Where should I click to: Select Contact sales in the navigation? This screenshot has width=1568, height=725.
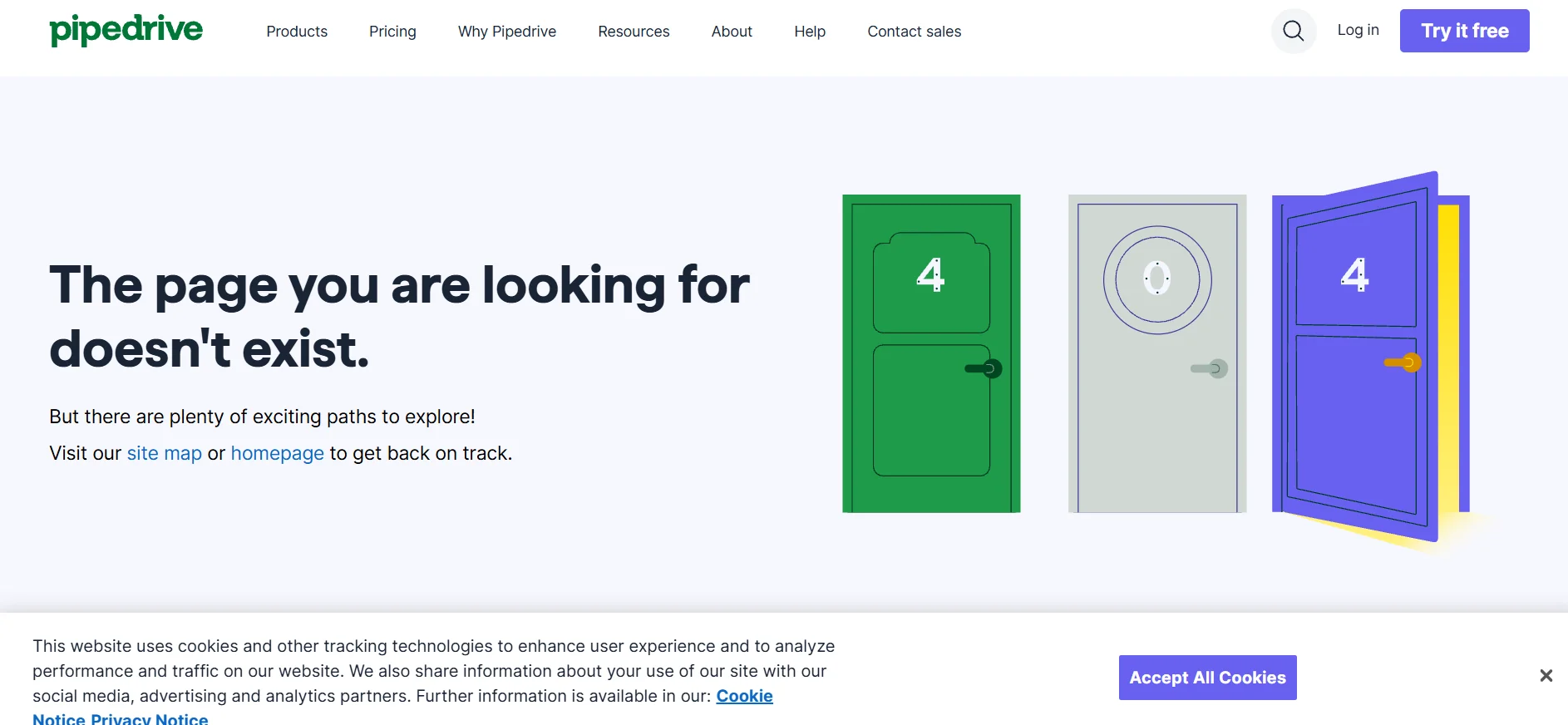(915, 32)
